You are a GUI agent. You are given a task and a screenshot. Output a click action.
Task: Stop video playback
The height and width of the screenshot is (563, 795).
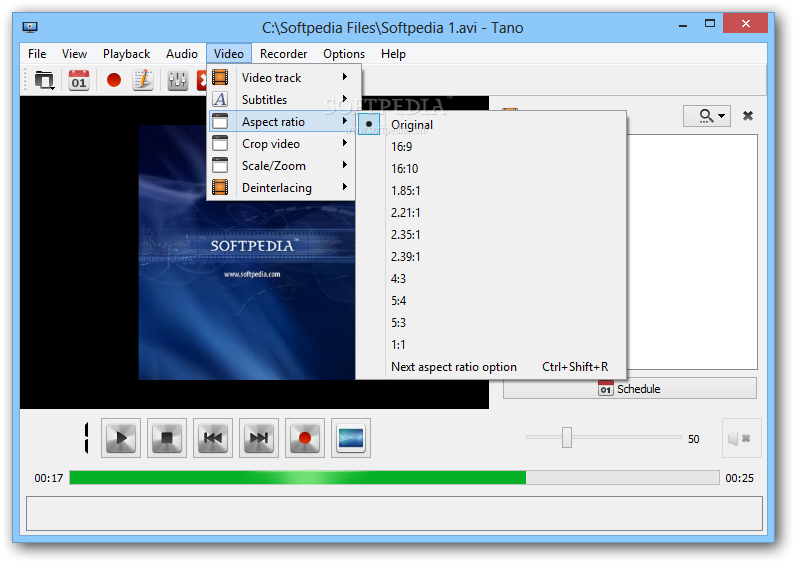pos(167,438)
